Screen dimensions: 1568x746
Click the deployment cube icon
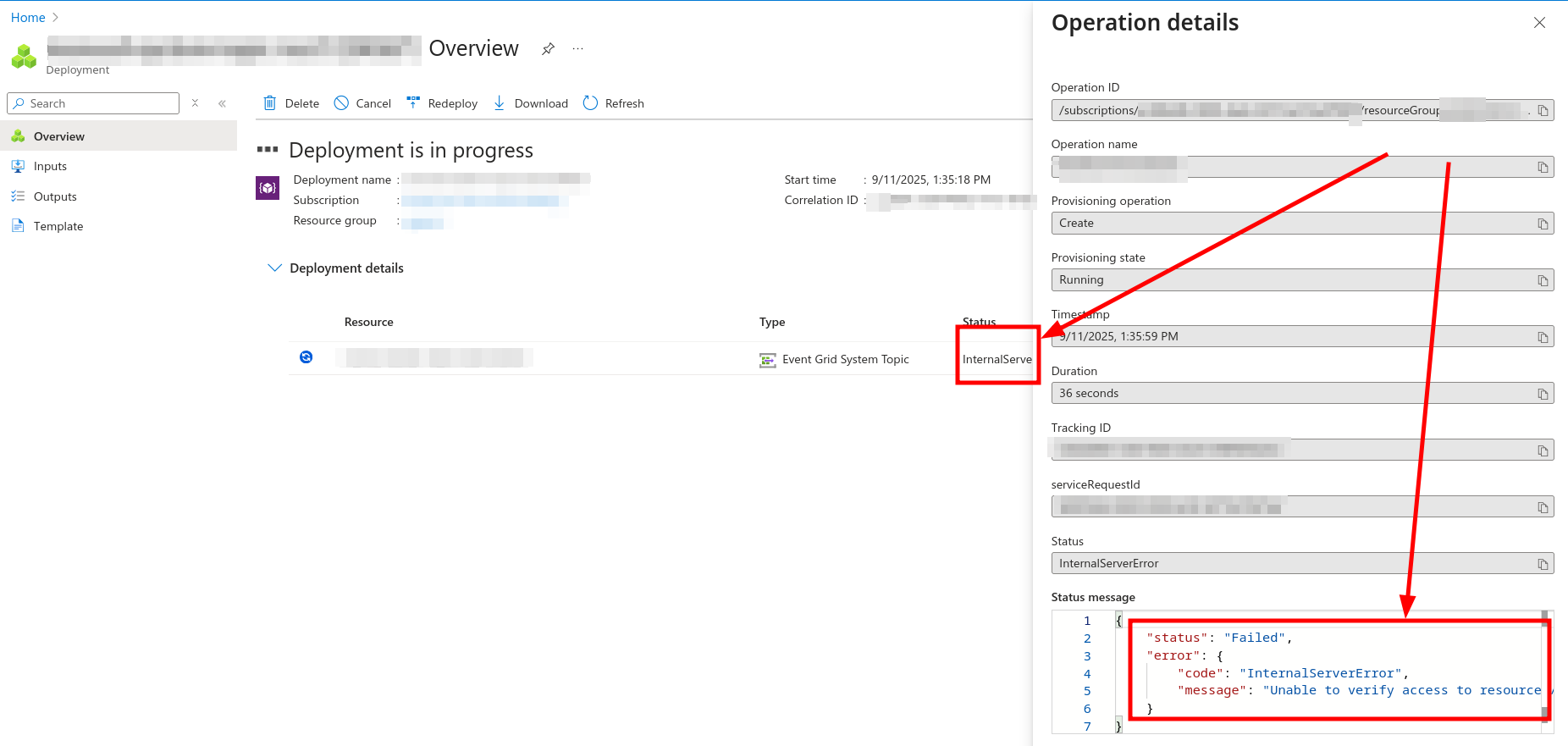[x=268, y=188]
